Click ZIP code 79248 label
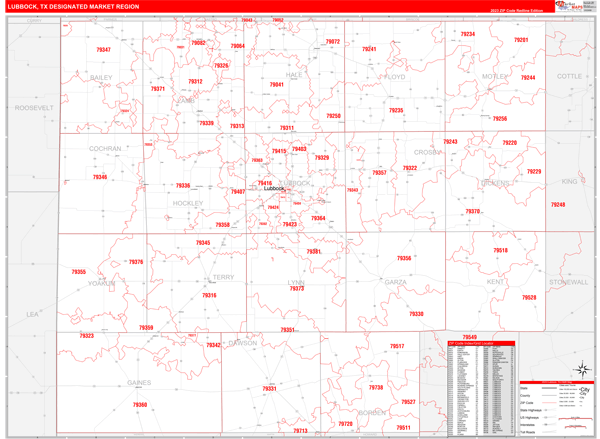This screenshot has height=439, width=600. point(558,205)
